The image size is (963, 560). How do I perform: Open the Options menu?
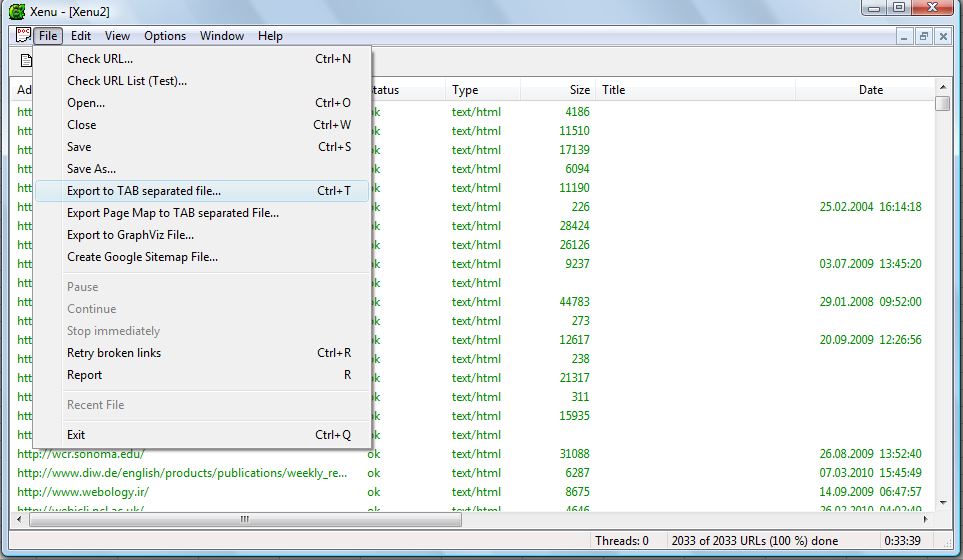(165, 36)
